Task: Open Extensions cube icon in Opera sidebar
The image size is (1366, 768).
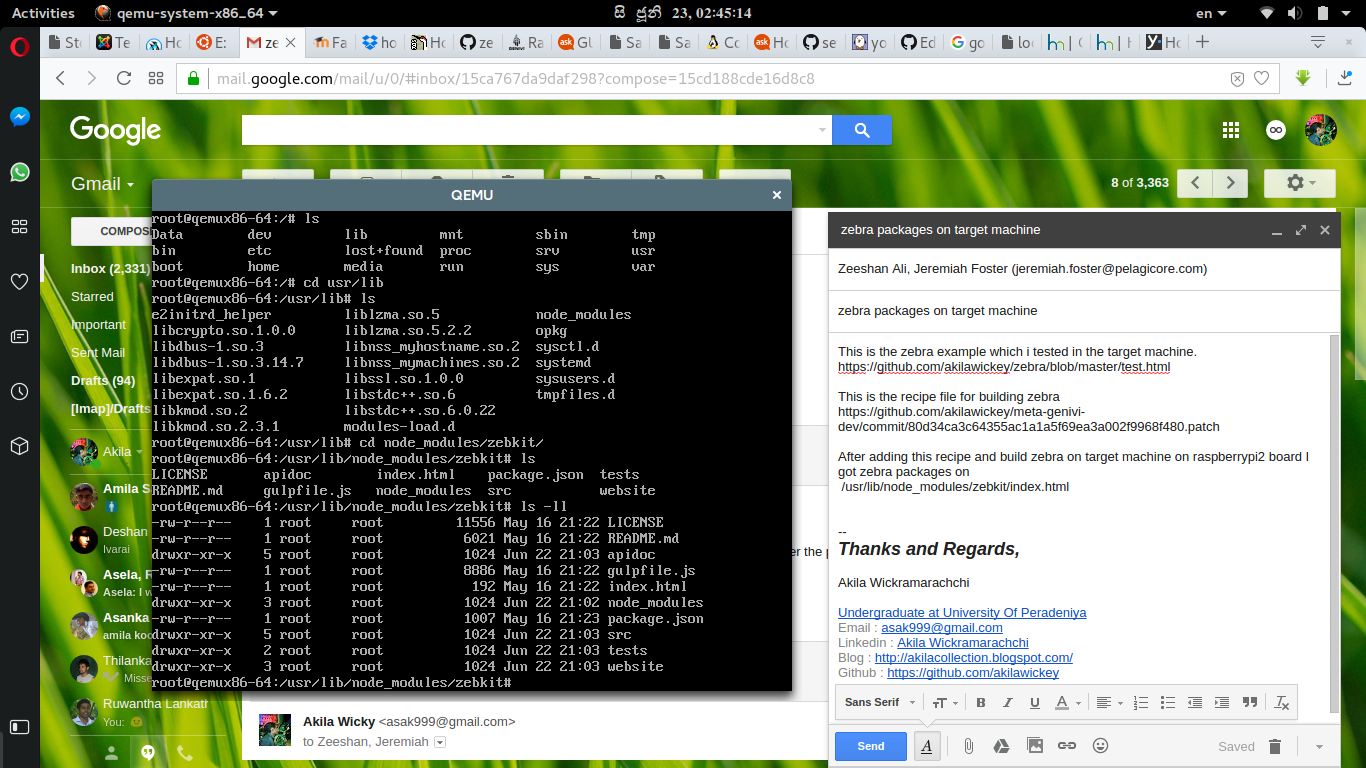Action: pyautogui.click(x=19, y=446)
